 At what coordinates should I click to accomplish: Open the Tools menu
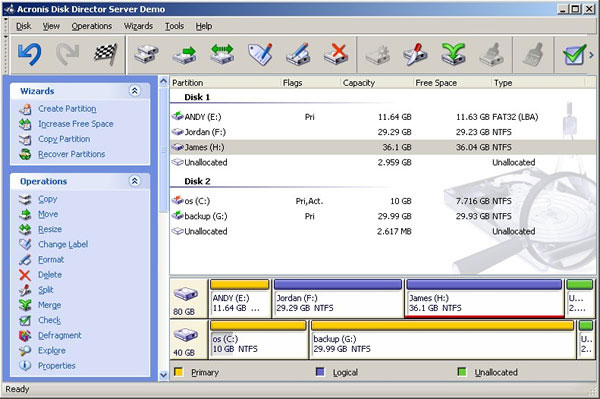pos(174,26)
